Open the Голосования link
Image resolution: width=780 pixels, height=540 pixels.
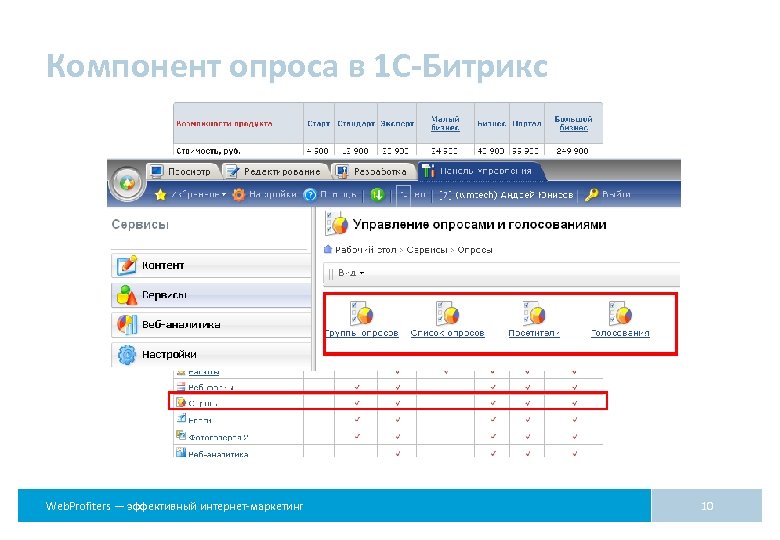pos(620,333)
